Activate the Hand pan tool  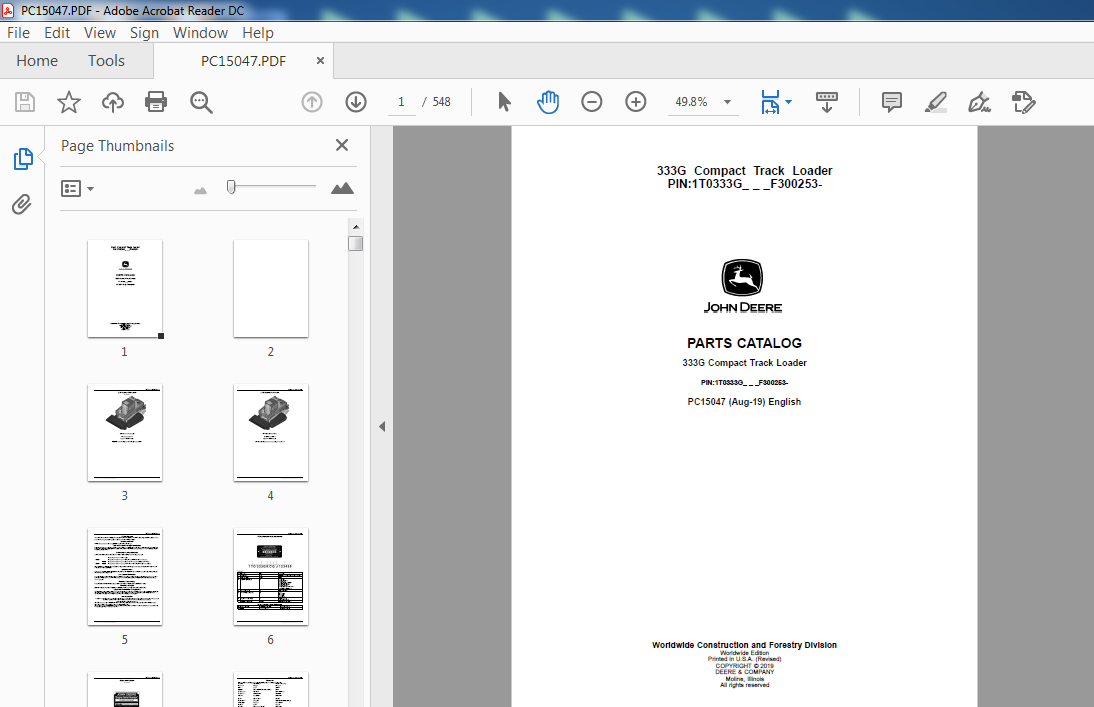click(x=548, y=102)
